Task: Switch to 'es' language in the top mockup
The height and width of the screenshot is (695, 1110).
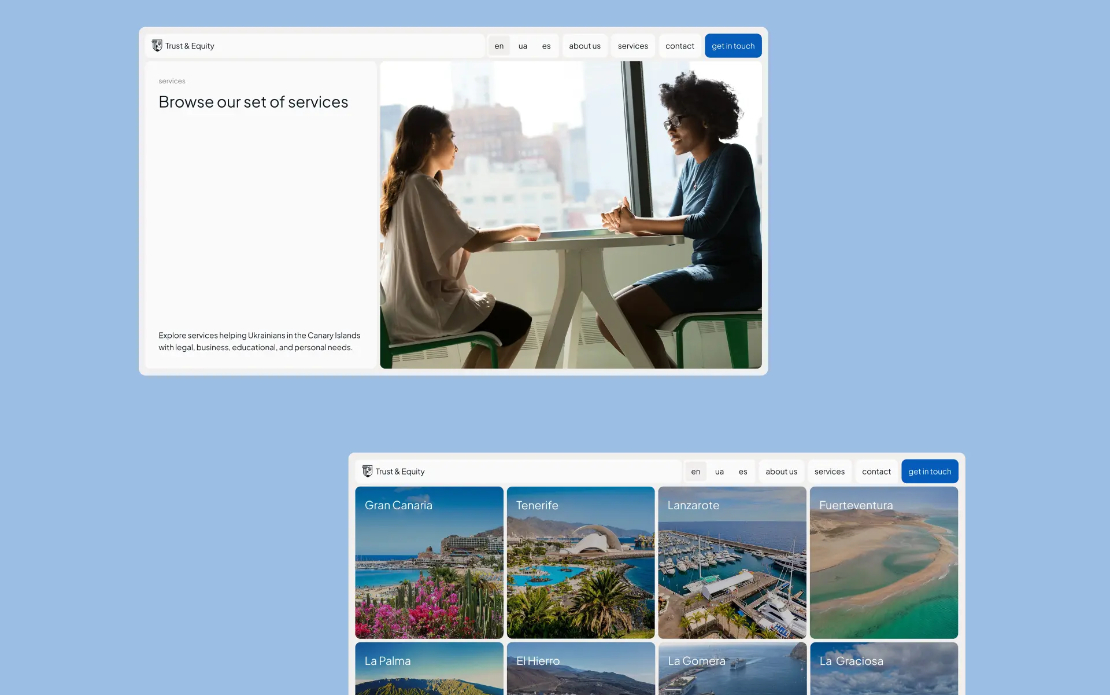Action: [x=547, y=46]
